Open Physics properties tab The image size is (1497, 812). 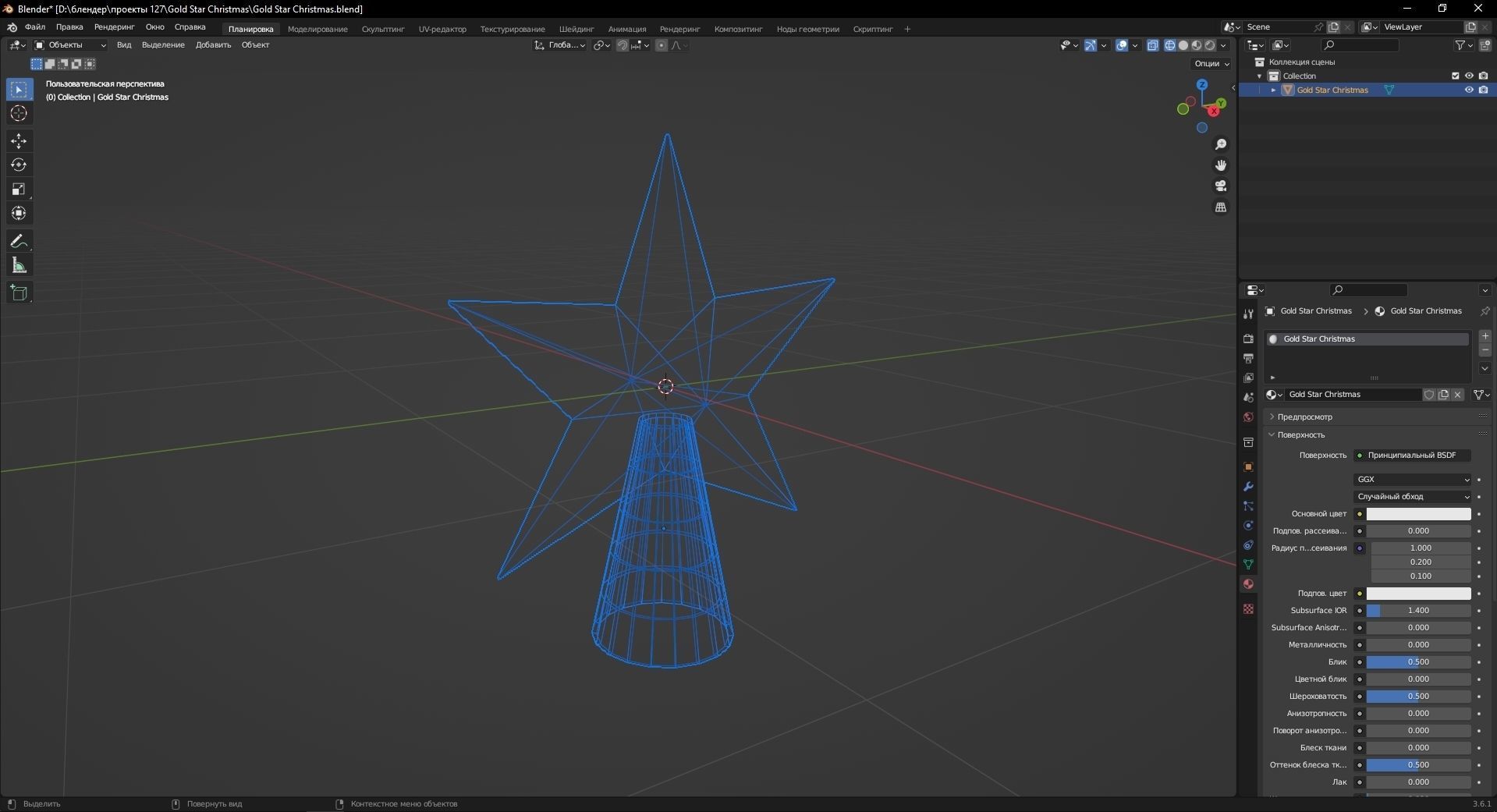[x=1248, y=525]
